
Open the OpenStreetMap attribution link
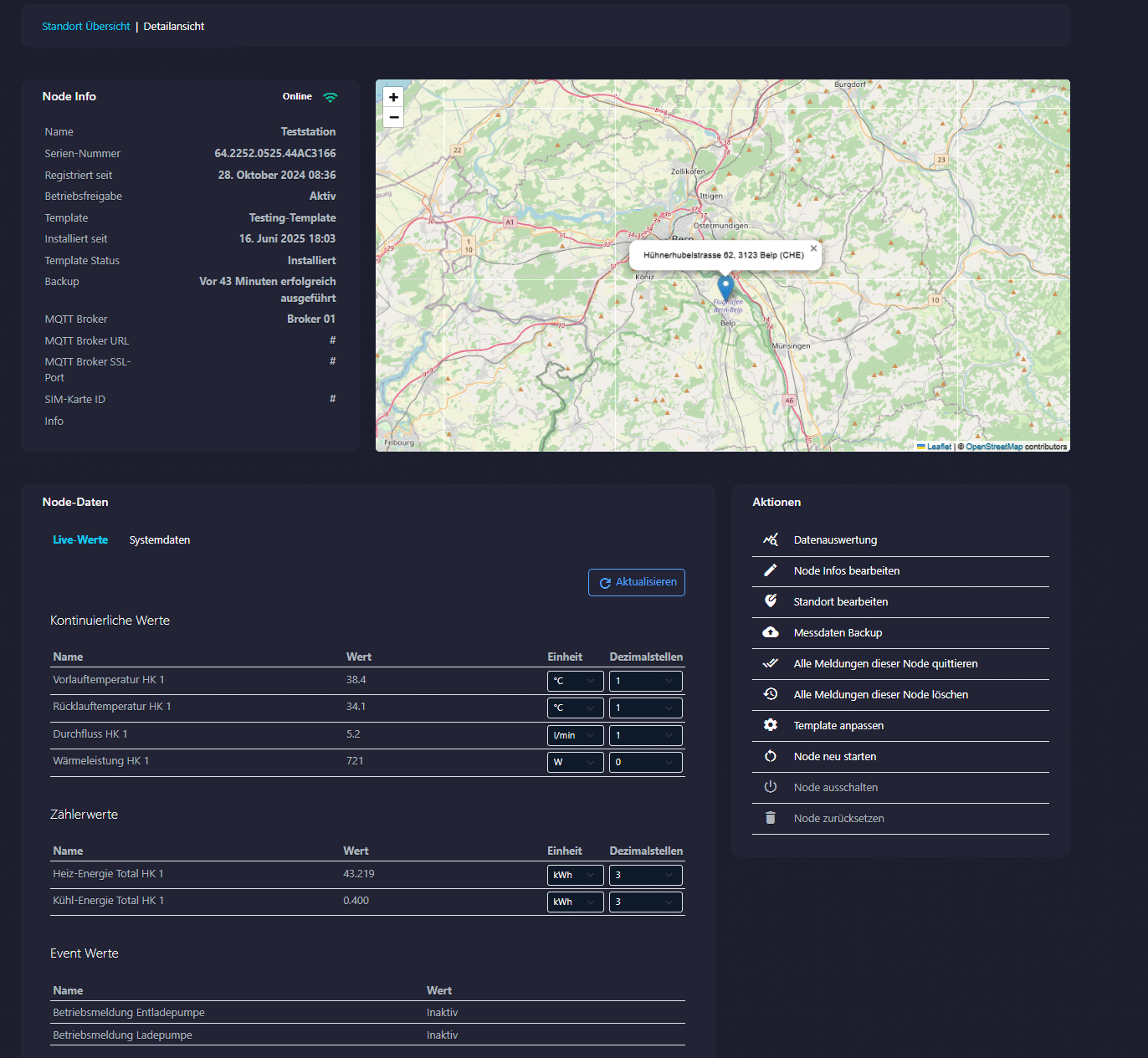point(994,447)
